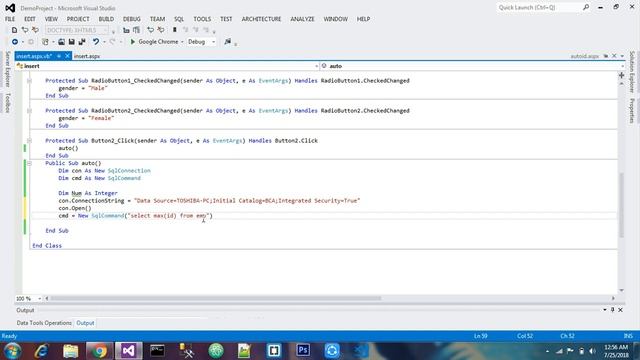
Task: Click the Navigate Backward blue arrow icon
Action: click(15, 42)
